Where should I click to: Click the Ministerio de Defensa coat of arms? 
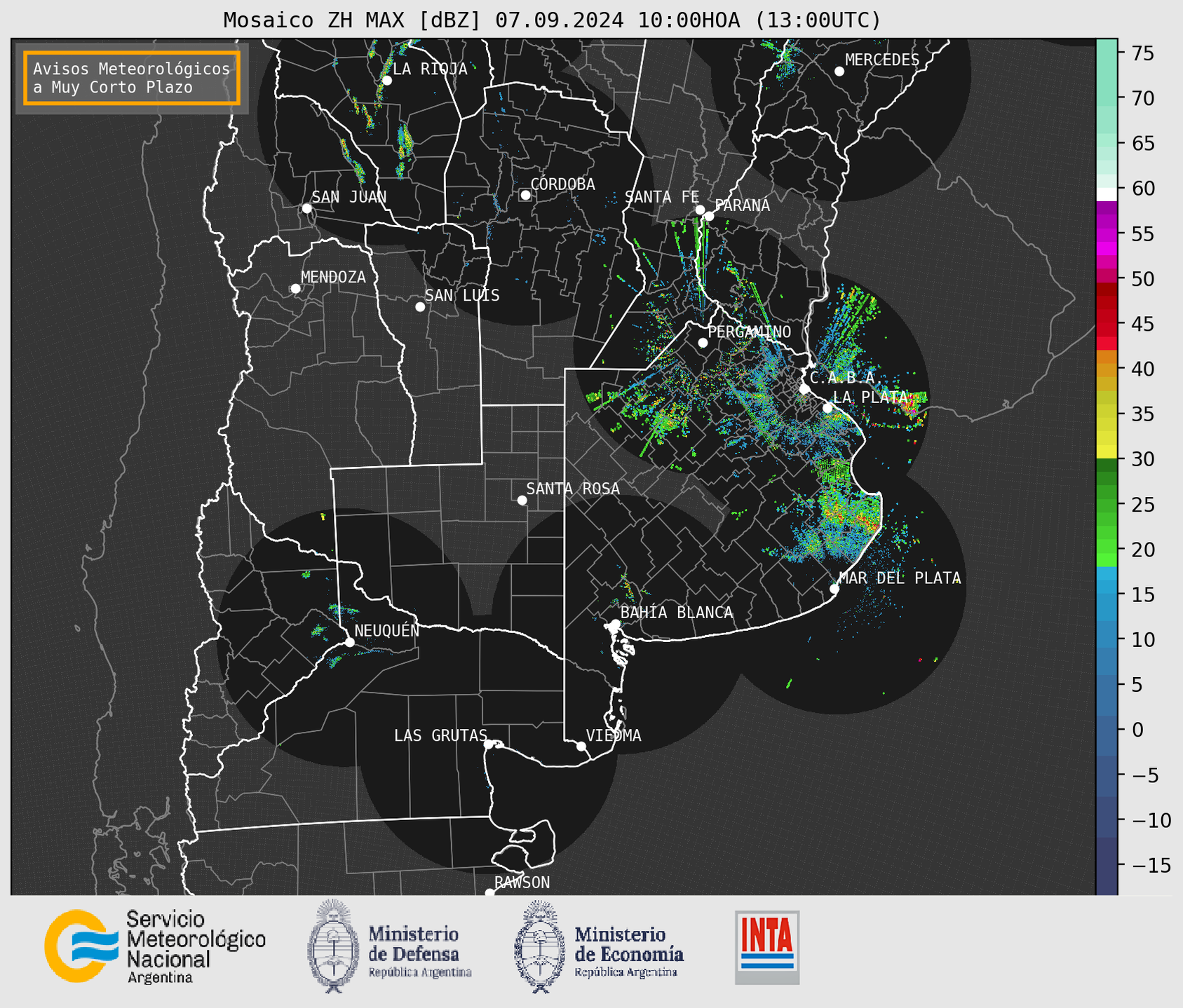click(x=332, y=946)
